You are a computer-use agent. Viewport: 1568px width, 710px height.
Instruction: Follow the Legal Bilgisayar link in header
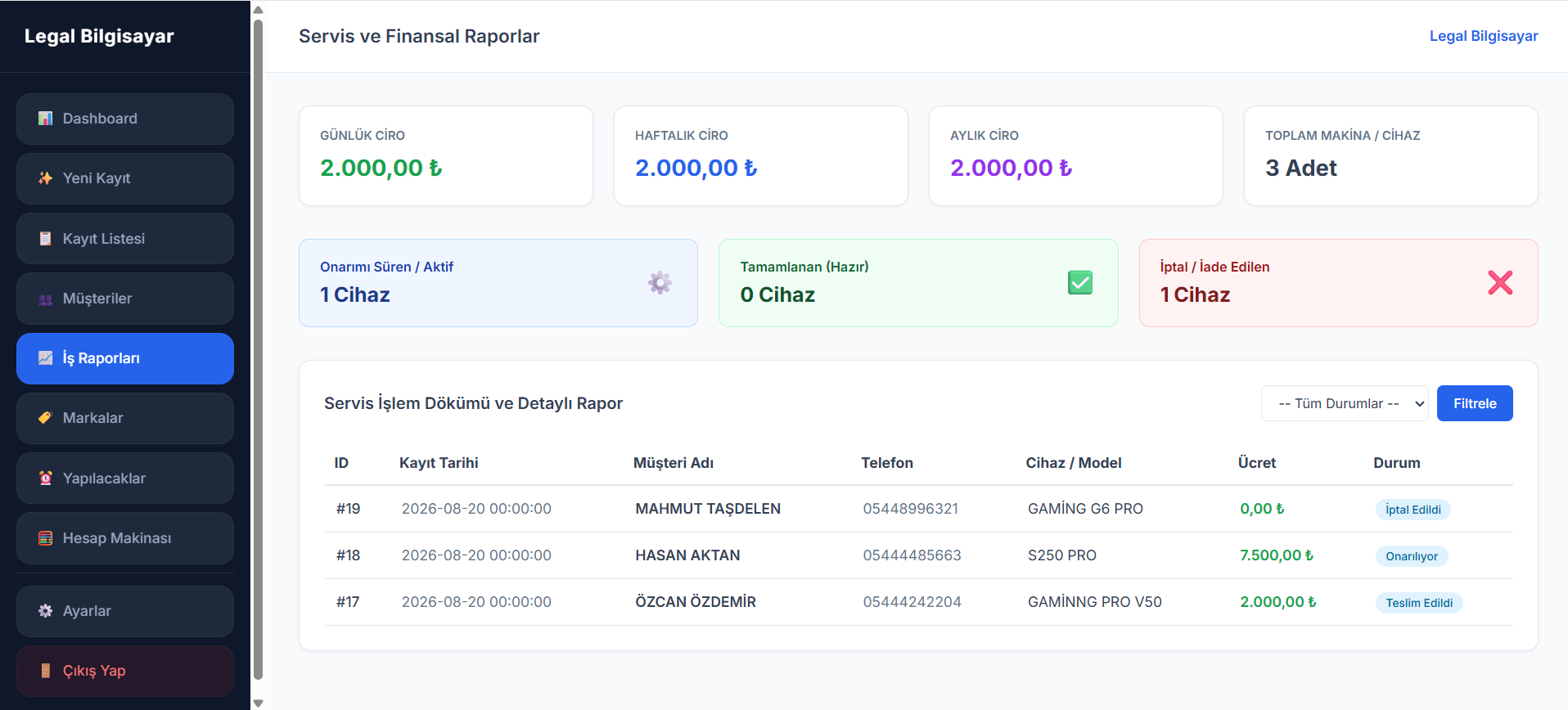[x=1484, y=36]
